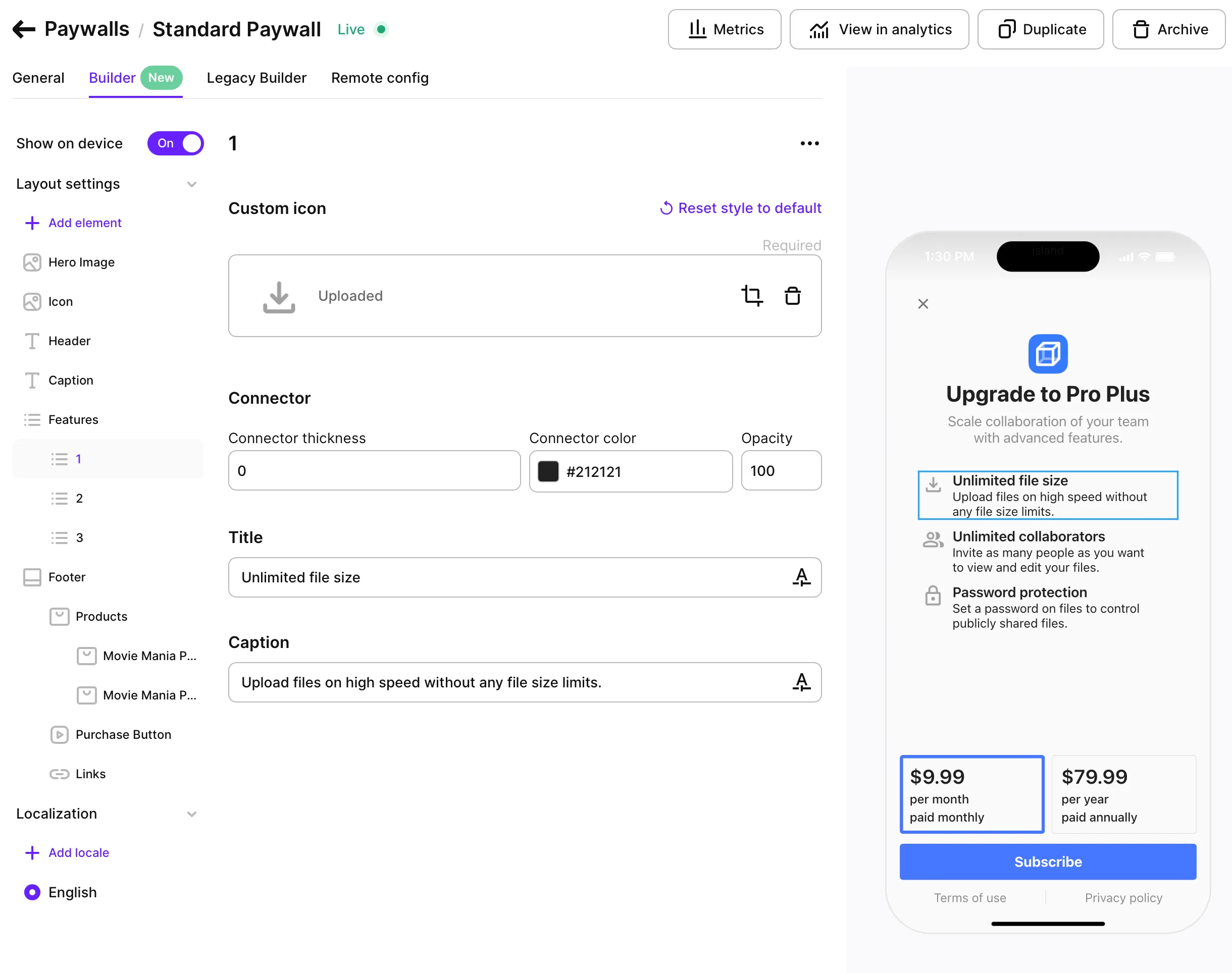Open the connector color swatch picker
Image resolution: width=1232 pixels, height=973 pixels.
[548, 471]
